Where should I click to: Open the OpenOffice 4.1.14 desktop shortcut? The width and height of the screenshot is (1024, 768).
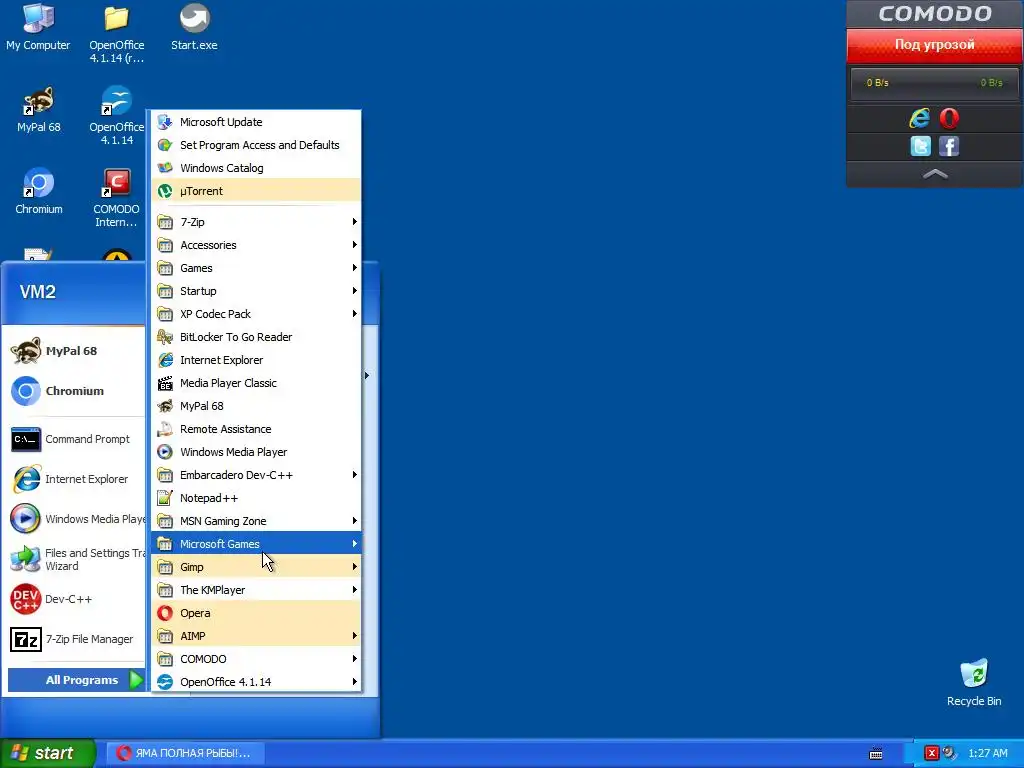pyautogui.click(x=116, y=115)
